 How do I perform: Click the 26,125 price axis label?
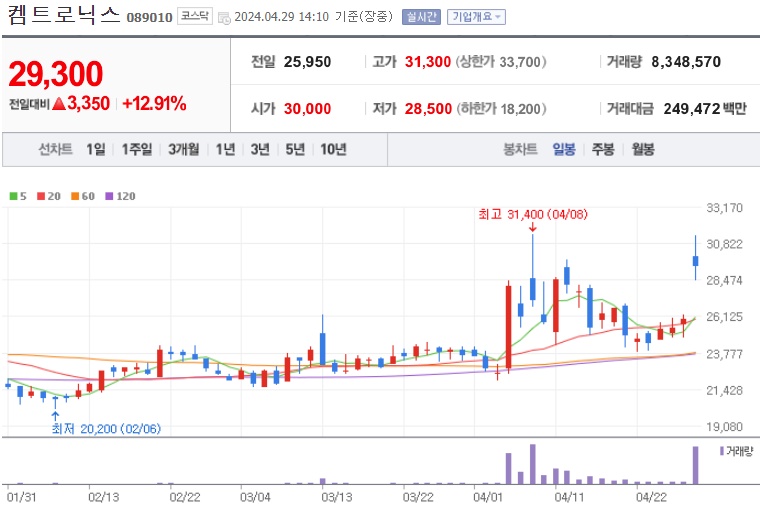[x=724, y=317]
